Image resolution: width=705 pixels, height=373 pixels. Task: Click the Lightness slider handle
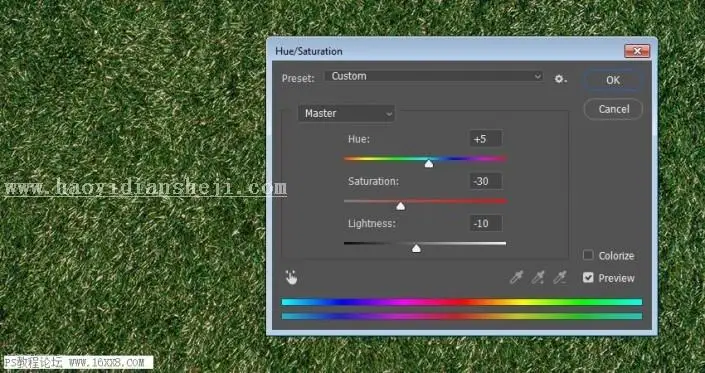pos(416,248)
